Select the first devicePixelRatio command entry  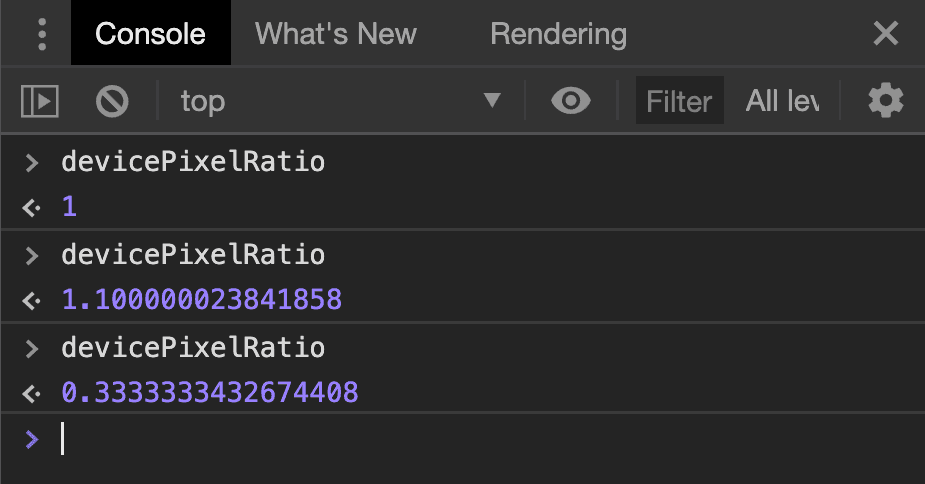tap(193, 161)
